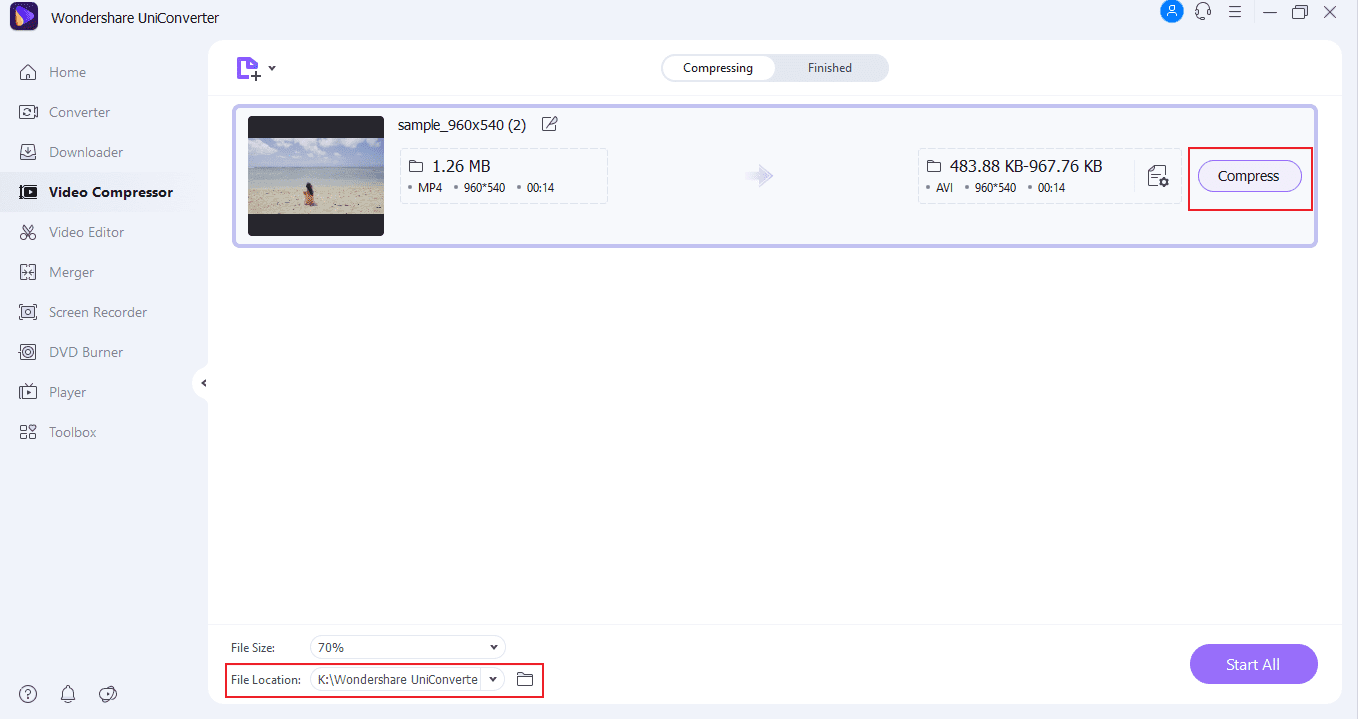Click the rename pencil icon beside filename
This screenshot has width=1358, height=719.
tap(549, 125)
